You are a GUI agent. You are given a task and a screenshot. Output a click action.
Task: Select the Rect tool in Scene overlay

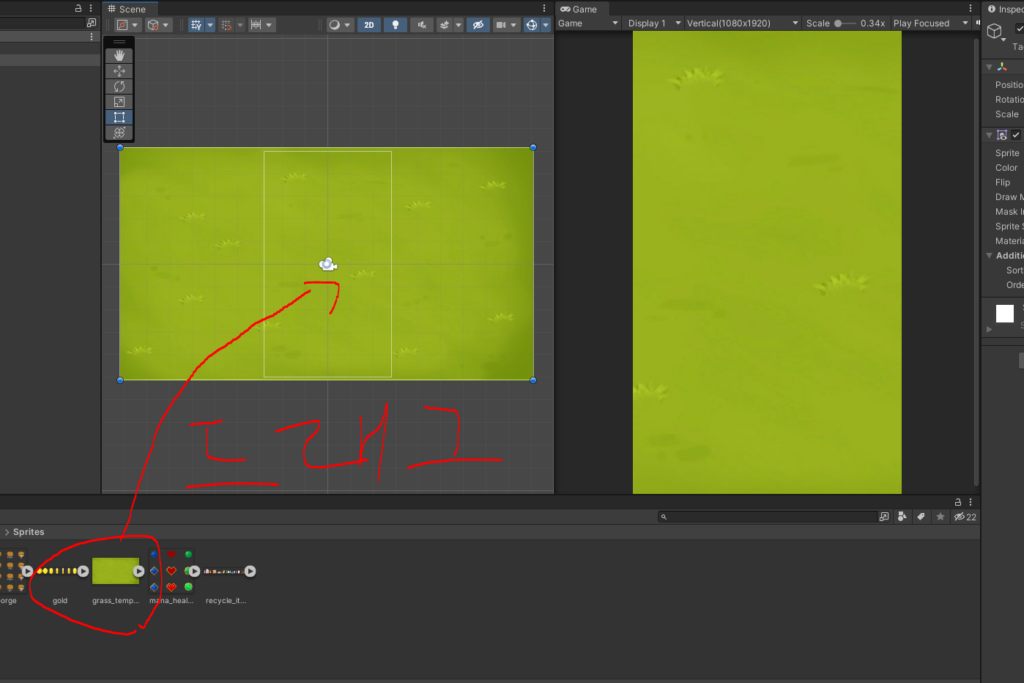click(x=119, y=117)
